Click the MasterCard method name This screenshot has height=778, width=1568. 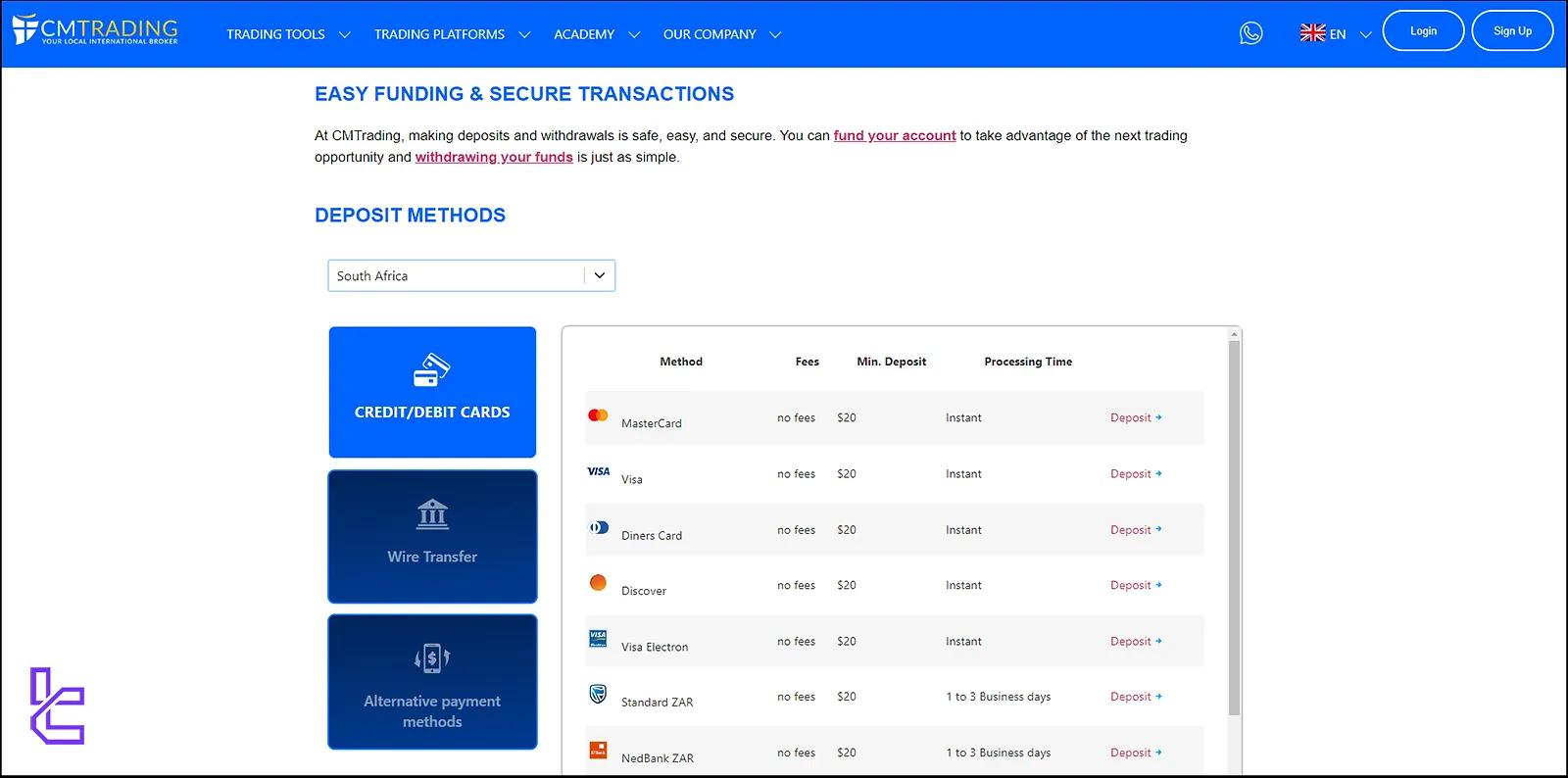point(652,423)
